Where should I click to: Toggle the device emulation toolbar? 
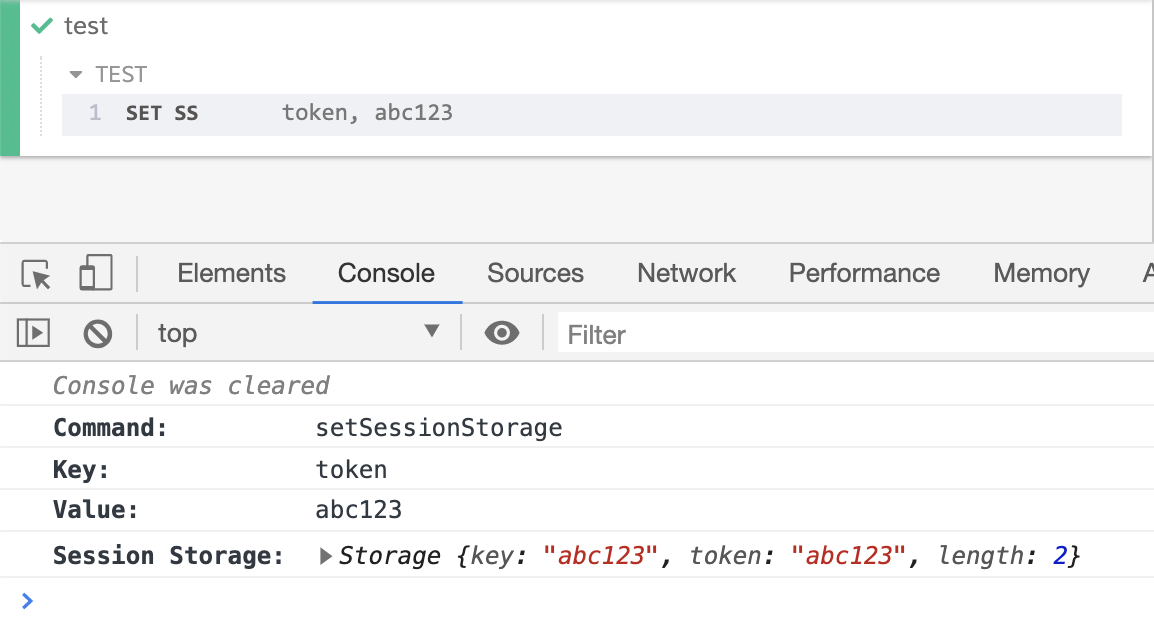(x=95, y=272)
